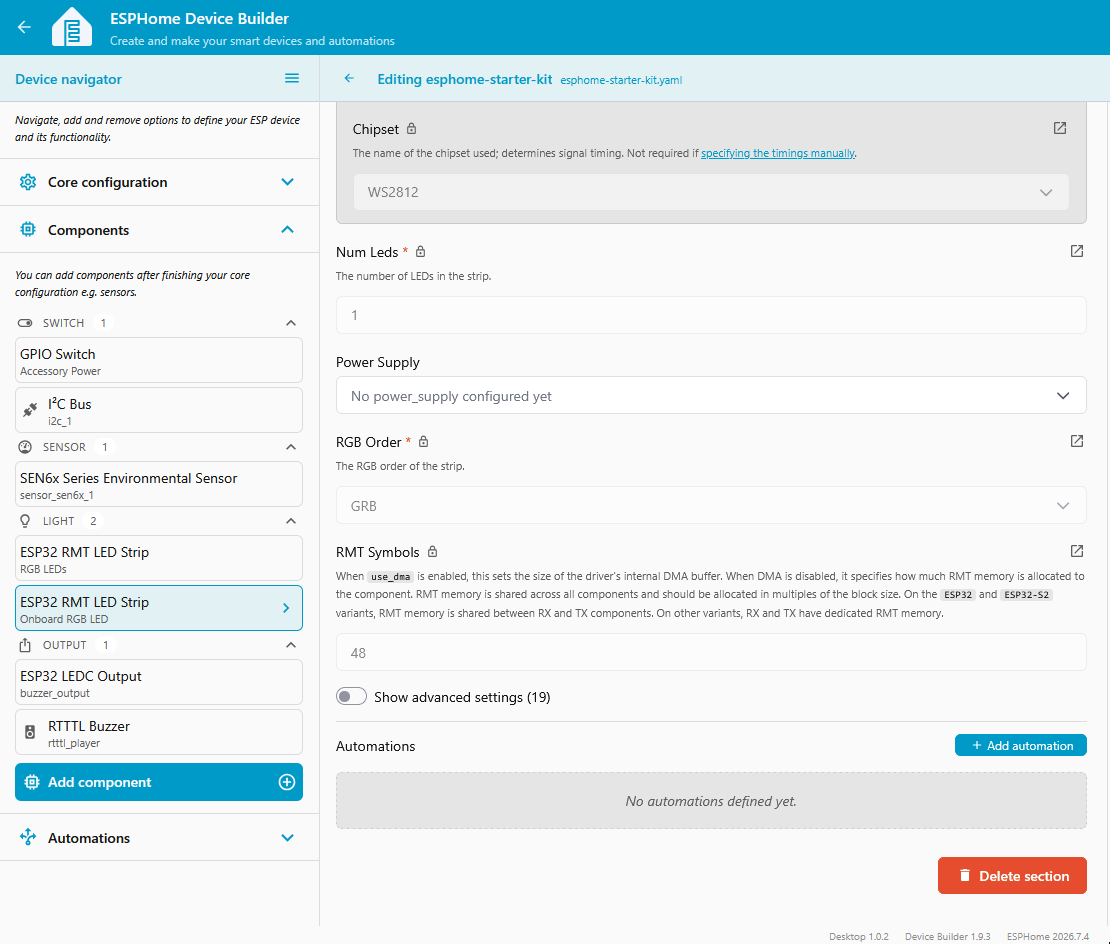
Task: Open RGB Order documentation external link icon
Action: 1077,441
